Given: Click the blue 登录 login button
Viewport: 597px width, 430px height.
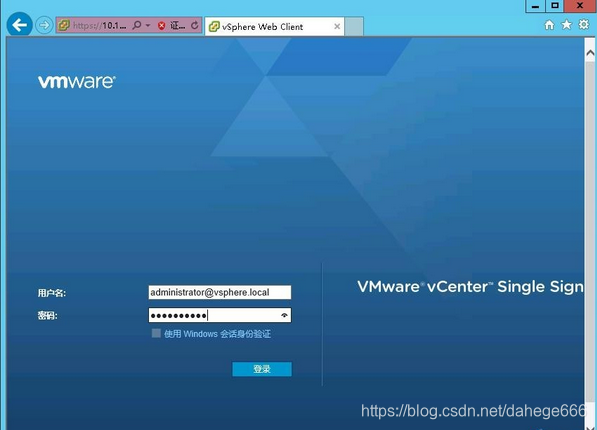Looking at the screenshot, I should (262, 369).
